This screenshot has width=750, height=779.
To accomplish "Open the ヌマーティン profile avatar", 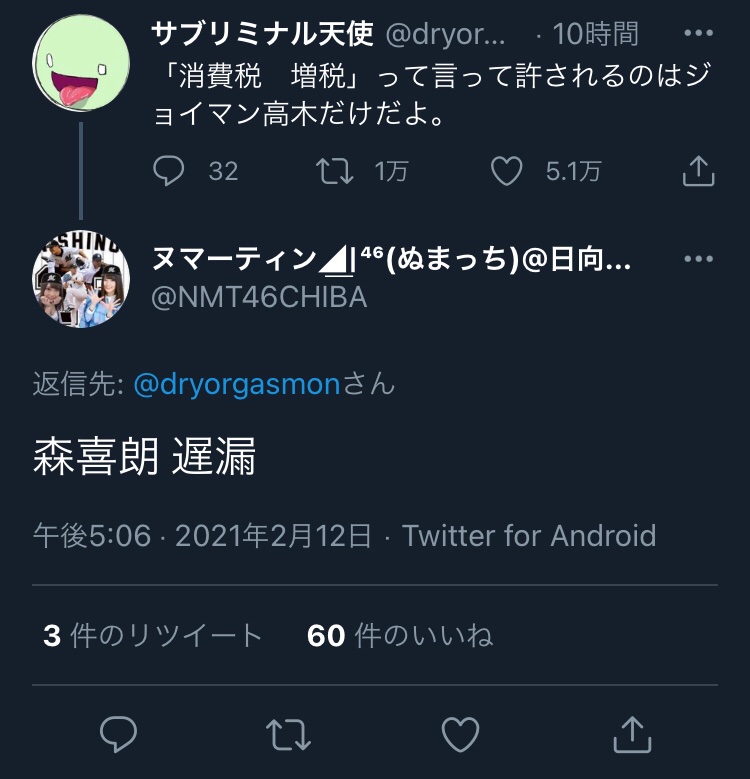I will [81, 279].
